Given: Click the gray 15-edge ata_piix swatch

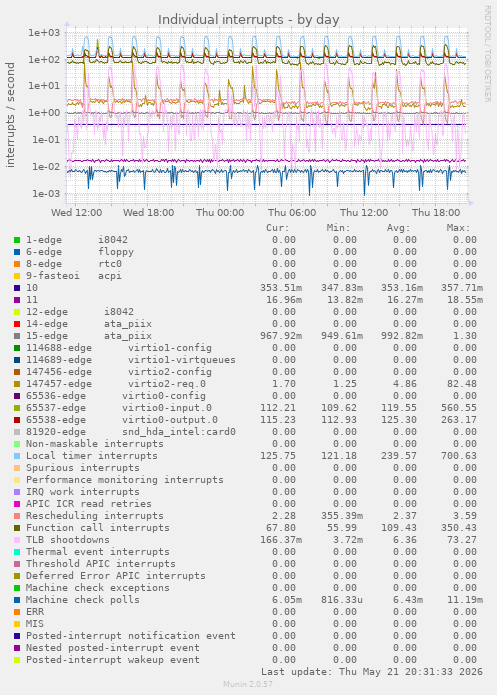Looking at the screenshot, I should (17, 336).
